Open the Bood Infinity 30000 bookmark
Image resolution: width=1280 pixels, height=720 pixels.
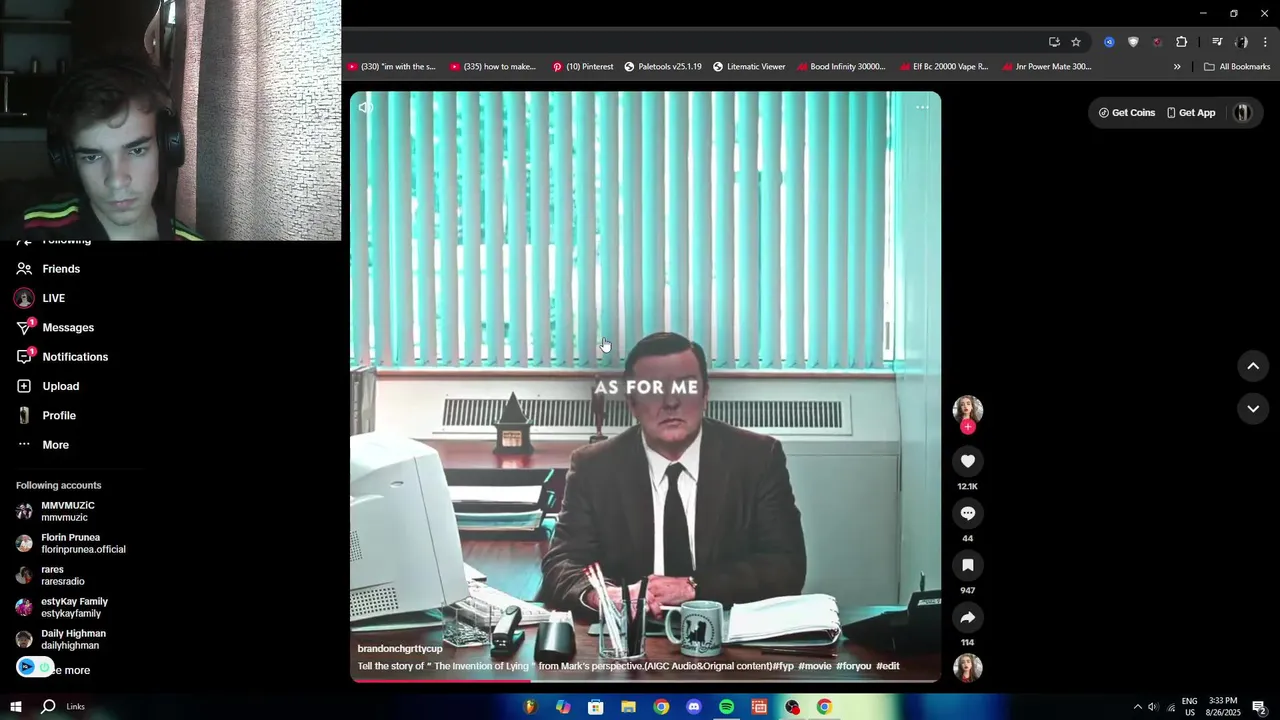tap(841, 67)
